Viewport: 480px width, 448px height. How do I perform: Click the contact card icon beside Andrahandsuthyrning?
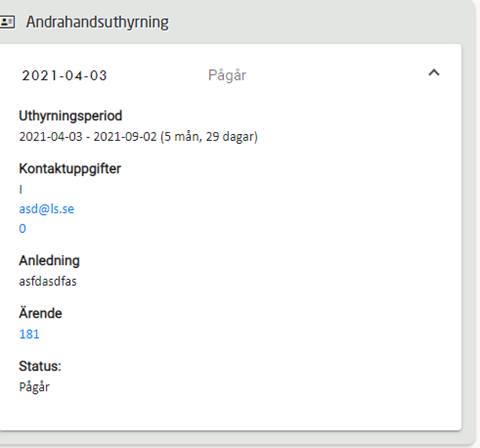tap(7, 22)
